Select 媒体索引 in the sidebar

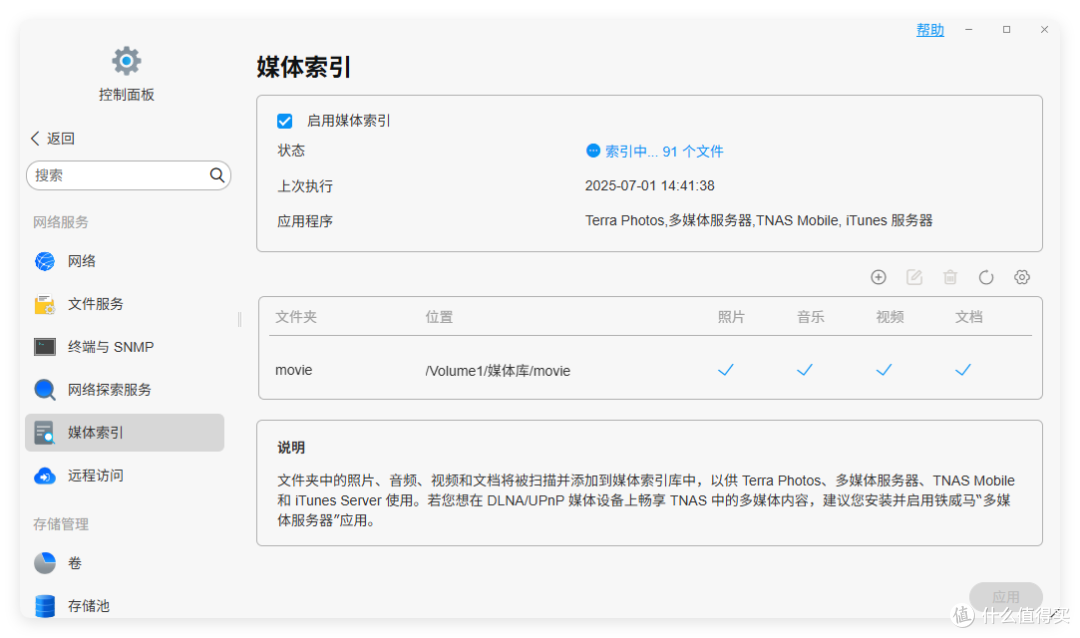tap(125, 433)
